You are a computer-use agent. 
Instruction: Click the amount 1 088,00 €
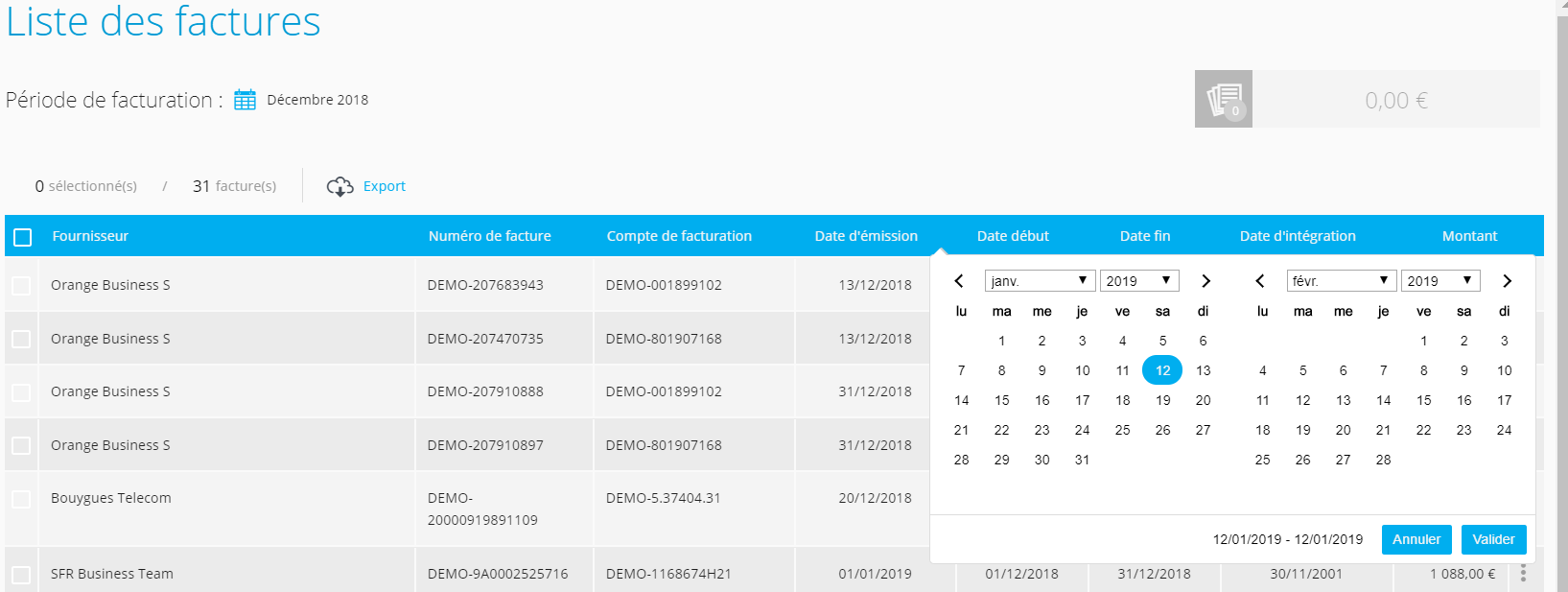[x=1463, y=574]
